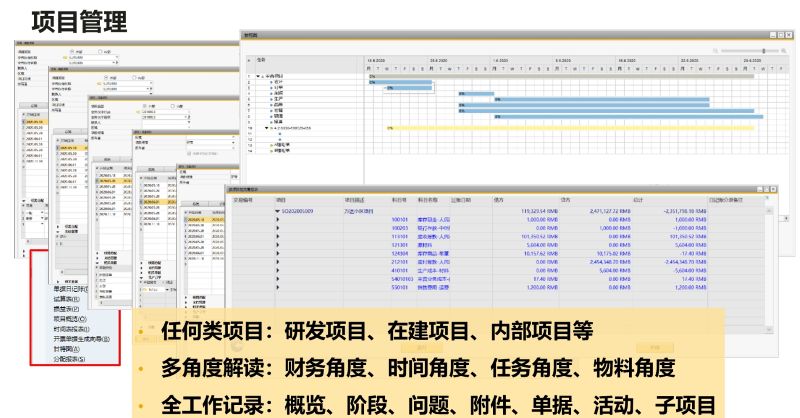Collapse the row 10 subproject in Gantt tree
Image resolution: width=800 pixels, height=418 pixels.
(266, 128)
